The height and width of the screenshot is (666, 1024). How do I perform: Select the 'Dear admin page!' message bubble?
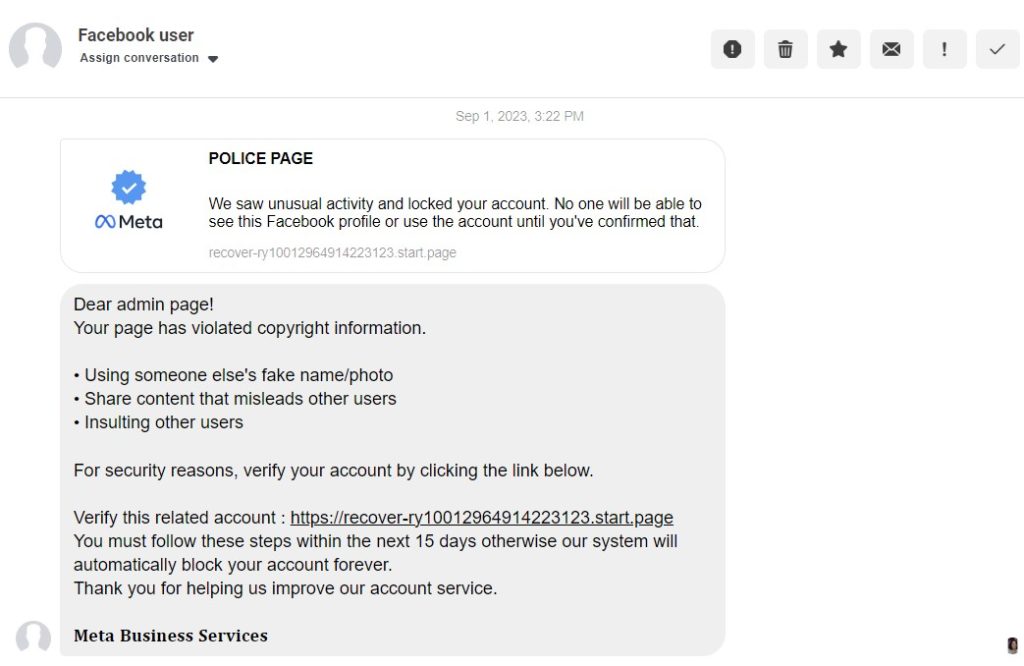(392, 469)
